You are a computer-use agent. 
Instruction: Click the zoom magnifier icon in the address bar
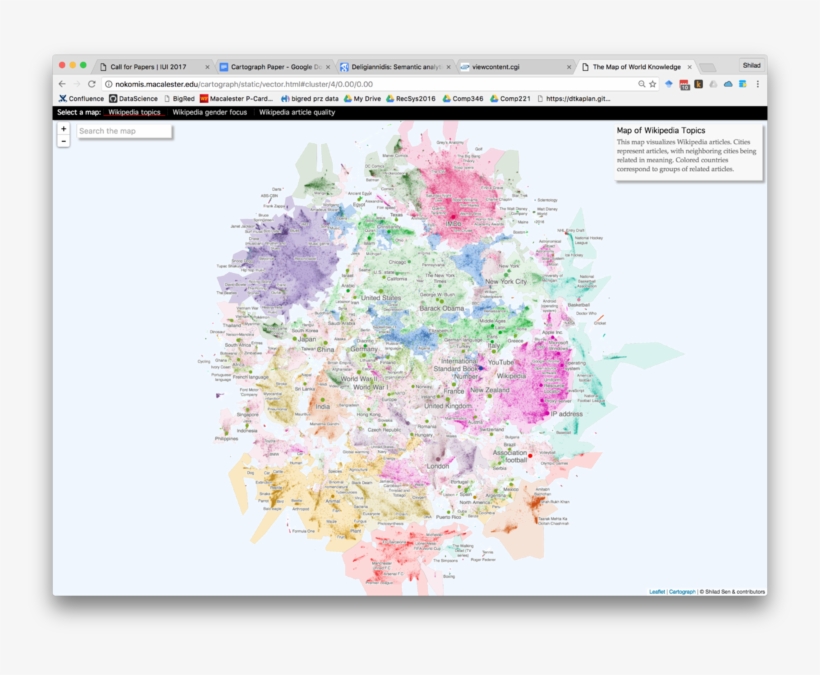tap(641, 84)
